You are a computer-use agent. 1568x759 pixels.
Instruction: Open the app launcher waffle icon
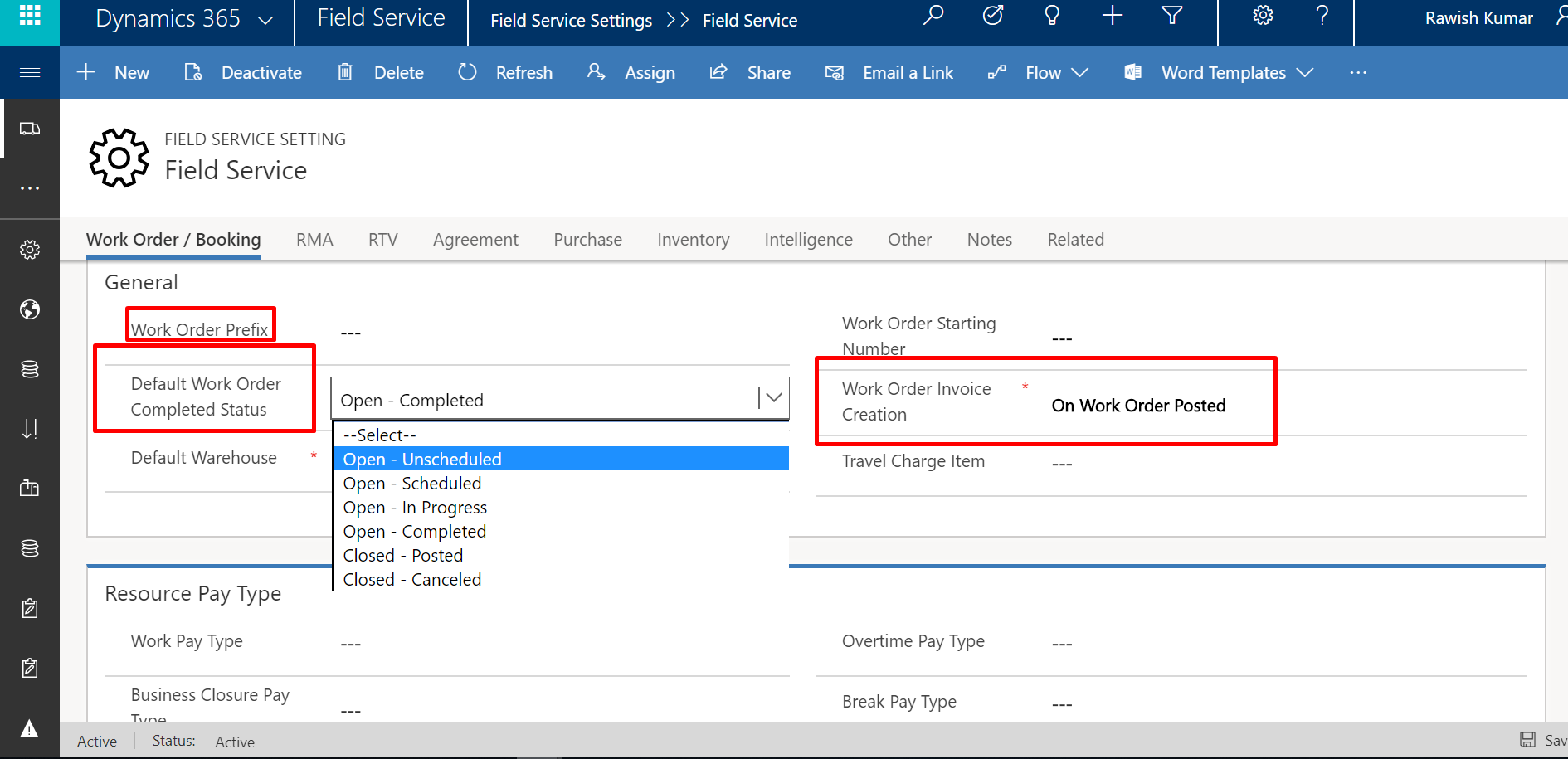point(30,17)
